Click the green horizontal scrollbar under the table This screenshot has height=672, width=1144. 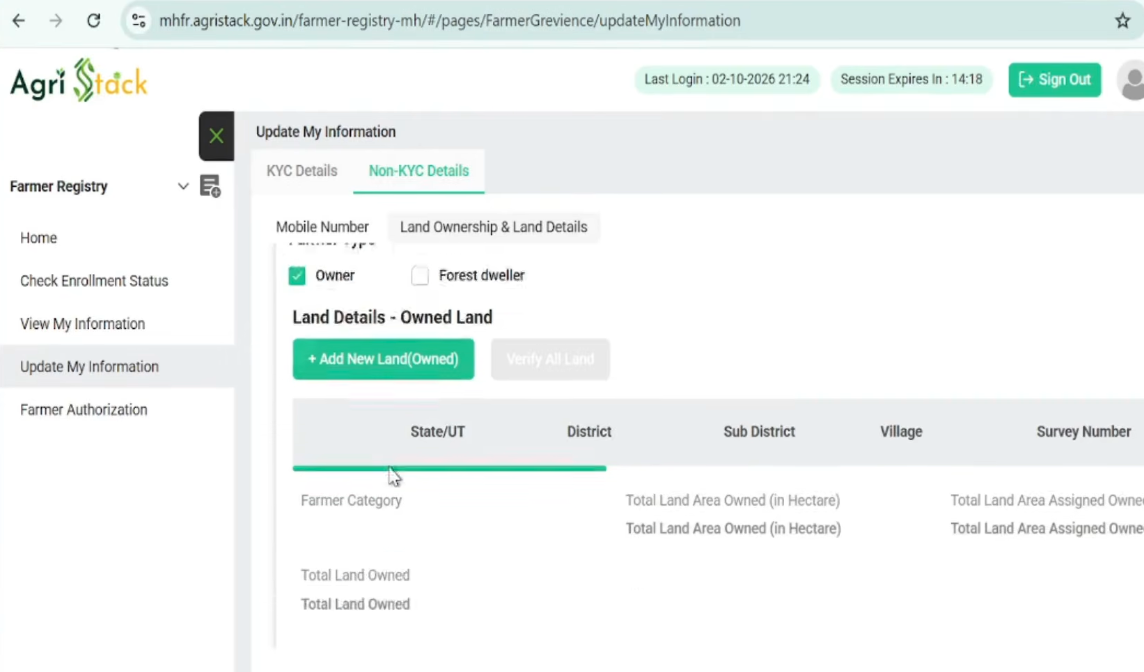point(449,468)
